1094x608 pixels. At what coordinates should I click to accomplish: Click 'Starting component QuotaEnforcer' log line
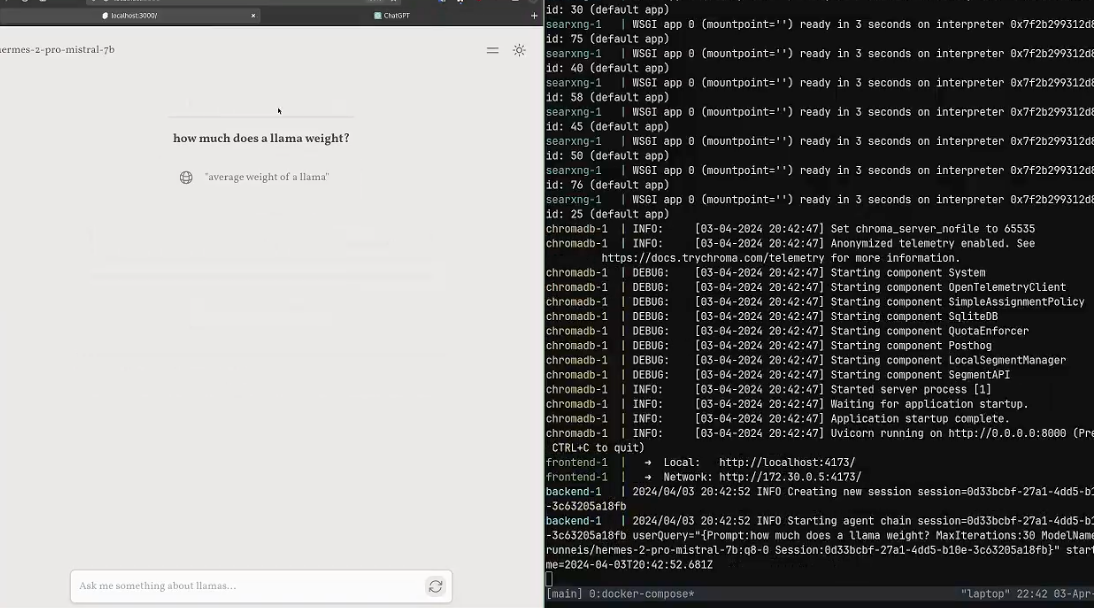click(x=787, y=332)
